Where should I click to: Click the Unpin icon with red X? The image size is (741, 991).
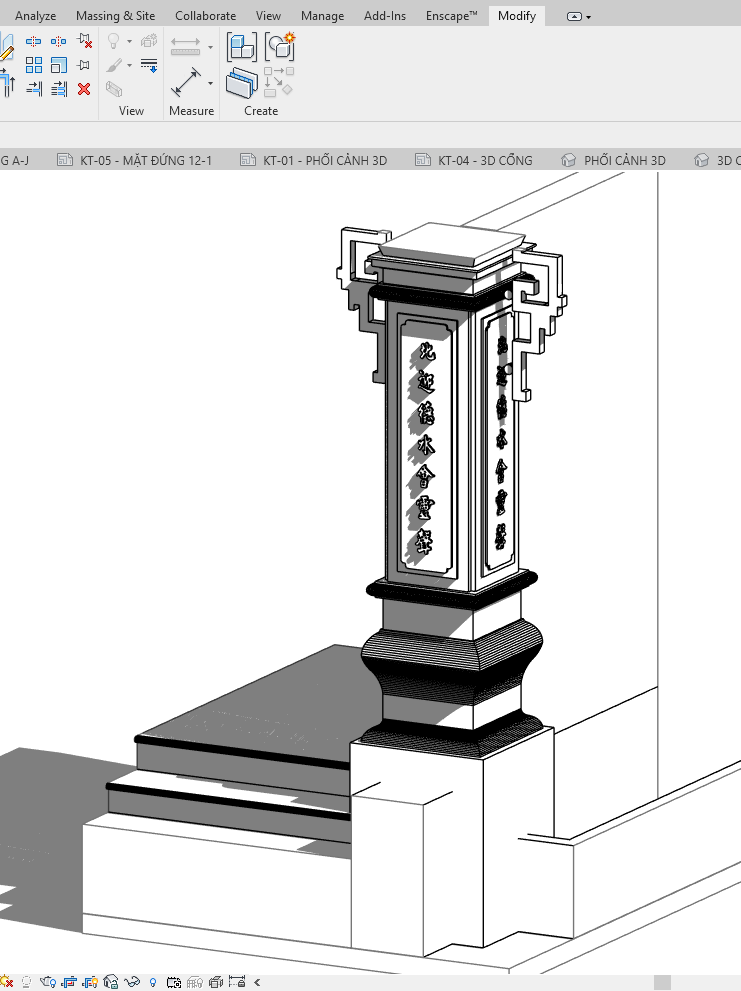(84, 41)
